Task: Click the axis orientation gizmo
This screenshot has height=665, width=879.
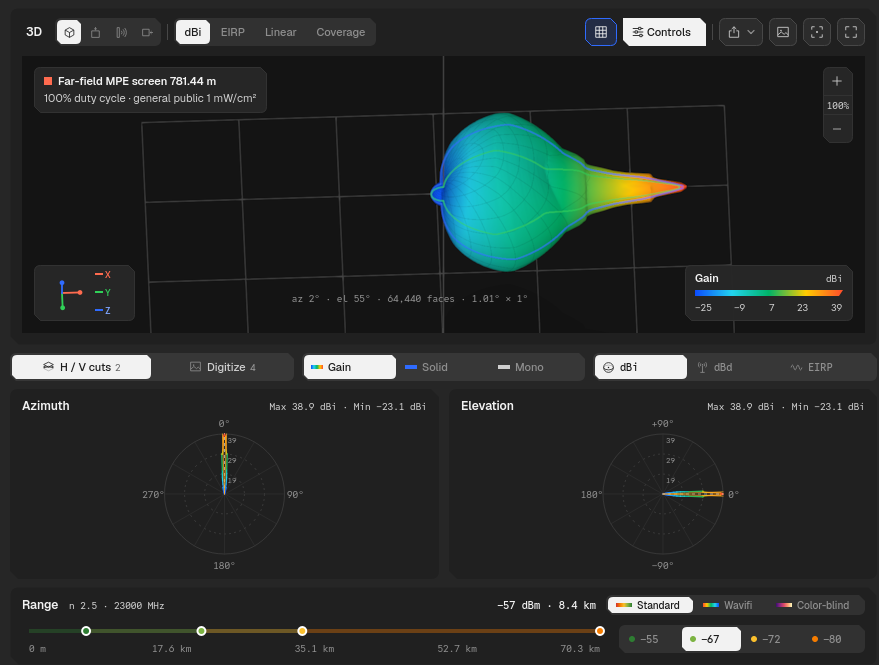Action: [72, 294]
